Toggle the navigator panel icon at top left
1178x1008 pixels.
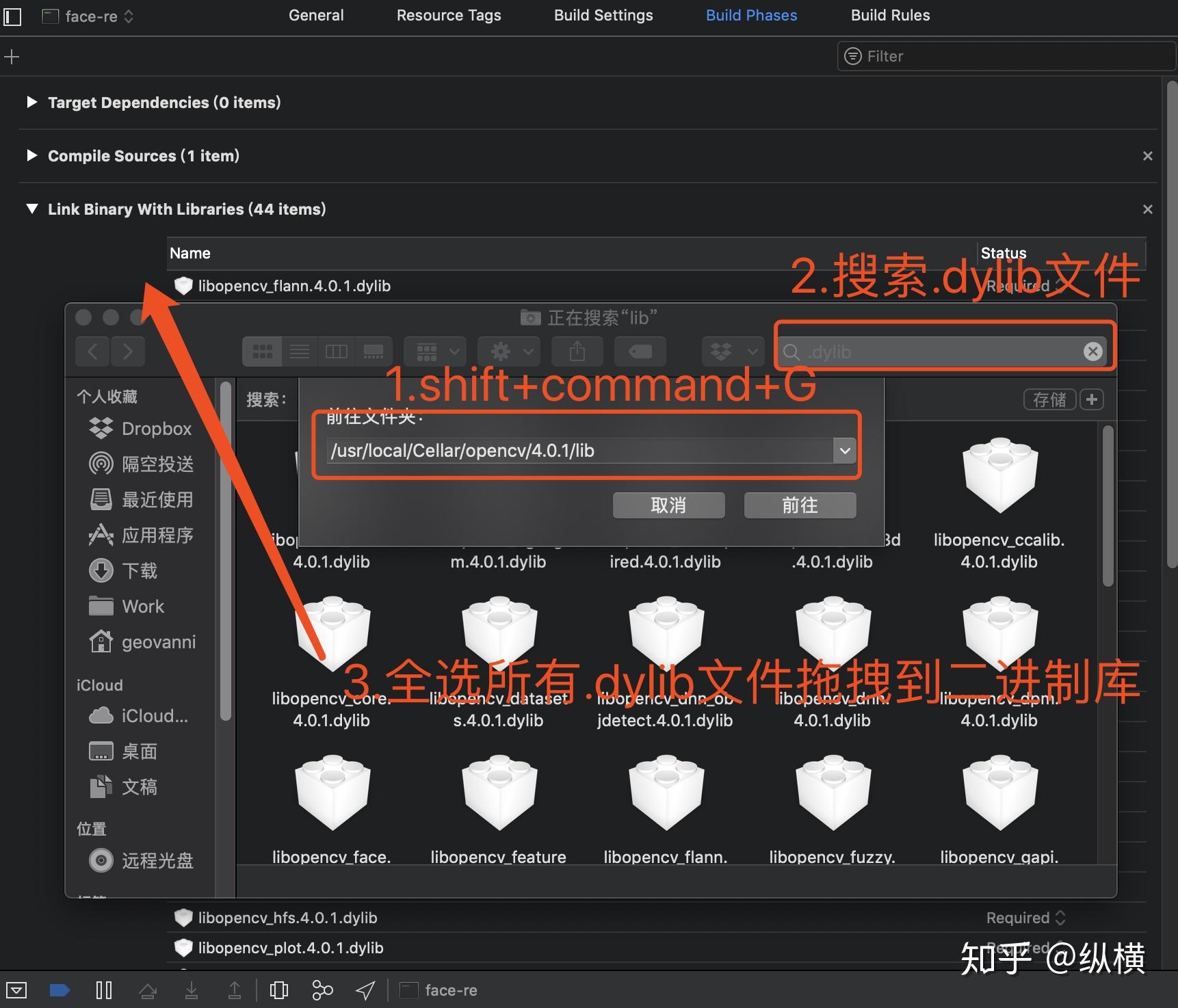pos(12,16)
